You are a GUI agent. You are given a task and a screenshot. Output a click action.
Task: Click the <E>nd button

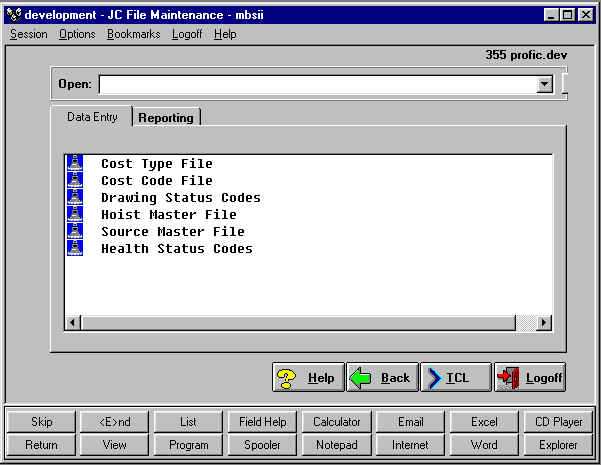point(114,422)
